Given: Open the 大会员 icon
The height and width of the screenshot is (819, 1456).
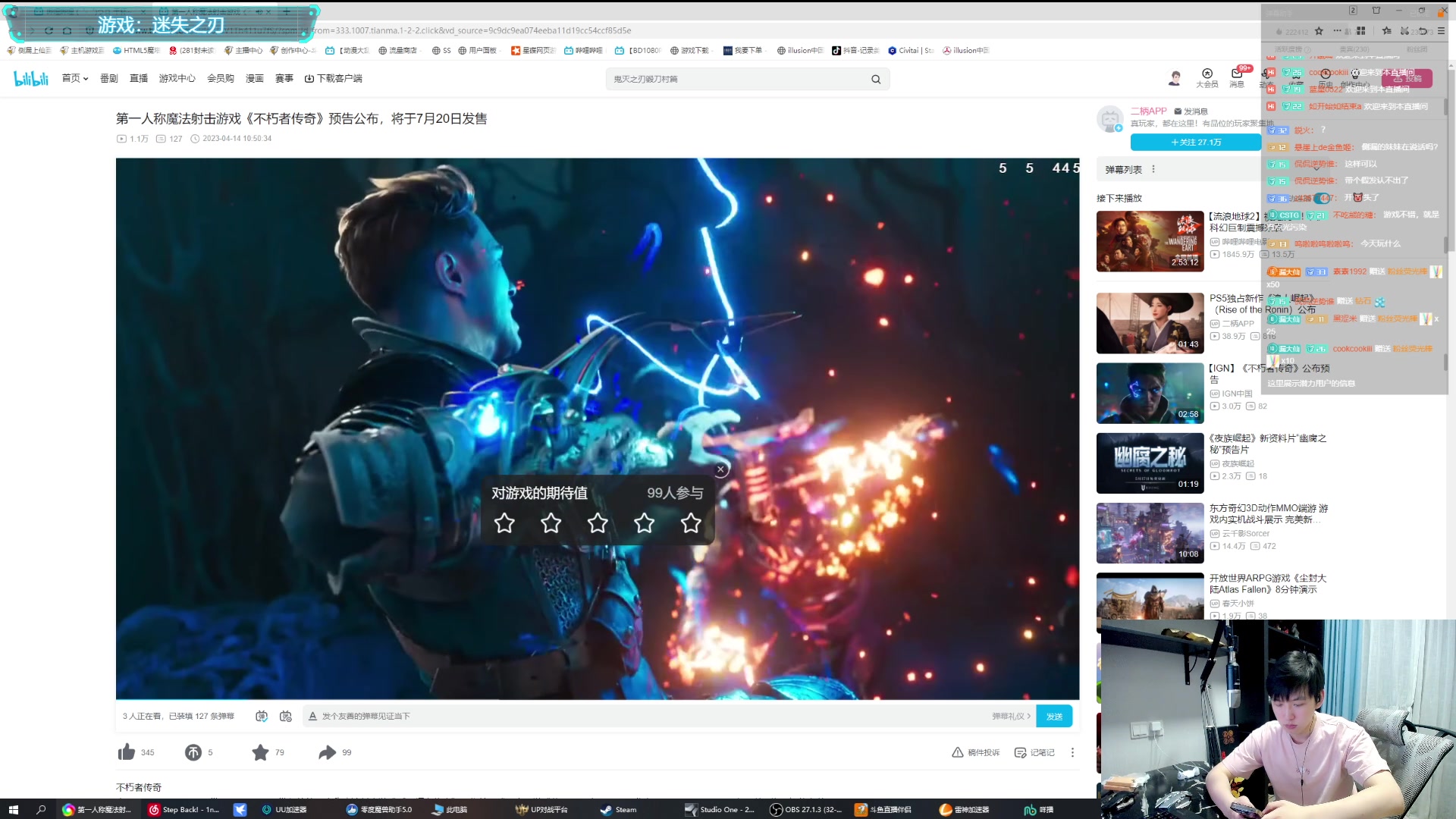Looking at the screenshot, I should pyautogui.click(x=1207, y=77).
